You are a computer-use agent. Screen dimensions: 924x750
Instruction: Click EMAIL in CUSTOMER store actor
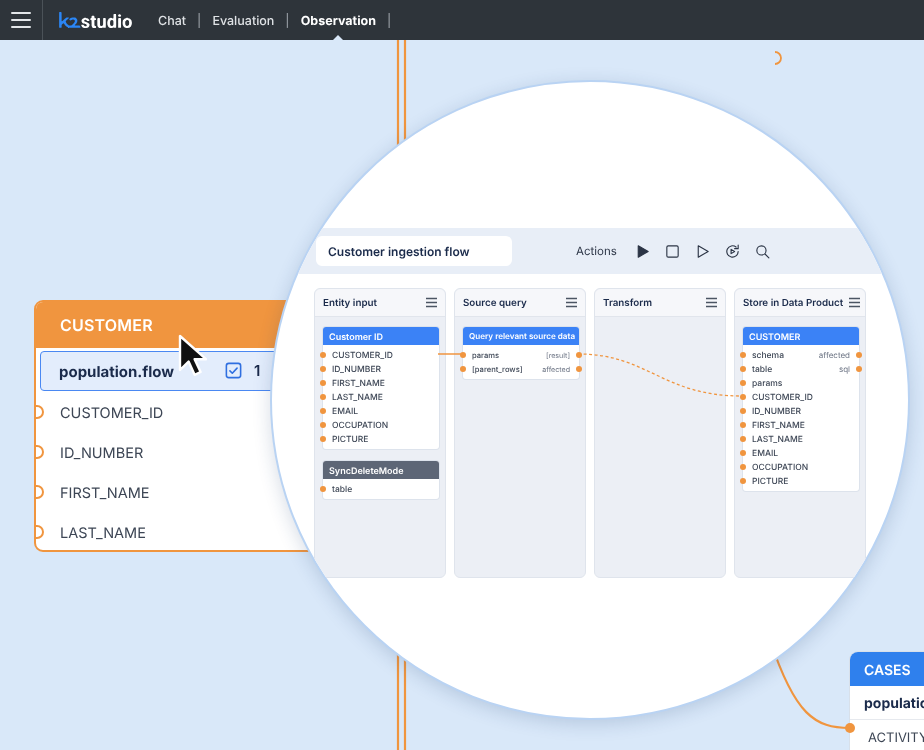764,453
